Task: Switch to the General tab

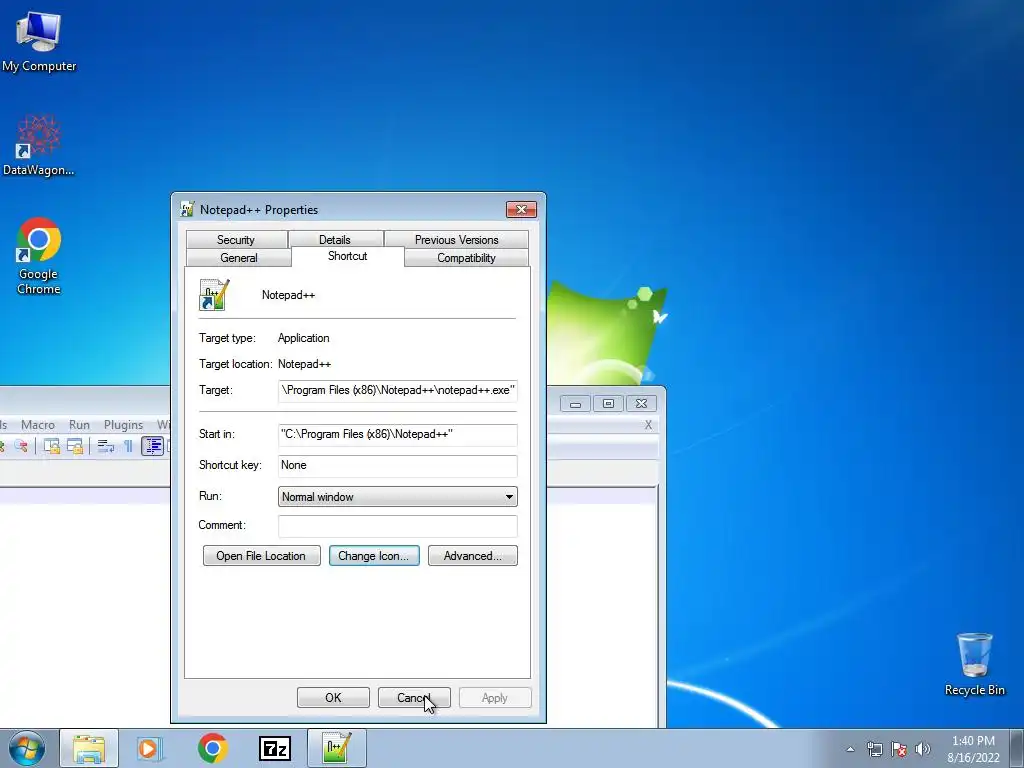Action: (x=239, y=258)
